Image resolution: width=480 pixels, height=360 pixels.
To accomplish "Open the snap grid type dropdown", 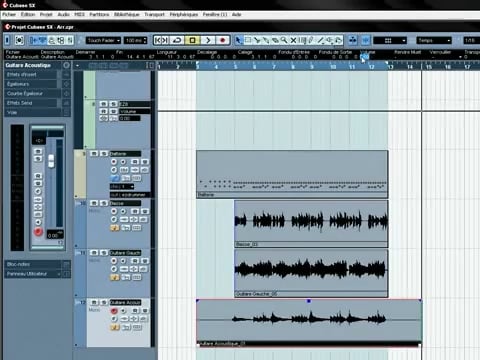I will [390, 40].
